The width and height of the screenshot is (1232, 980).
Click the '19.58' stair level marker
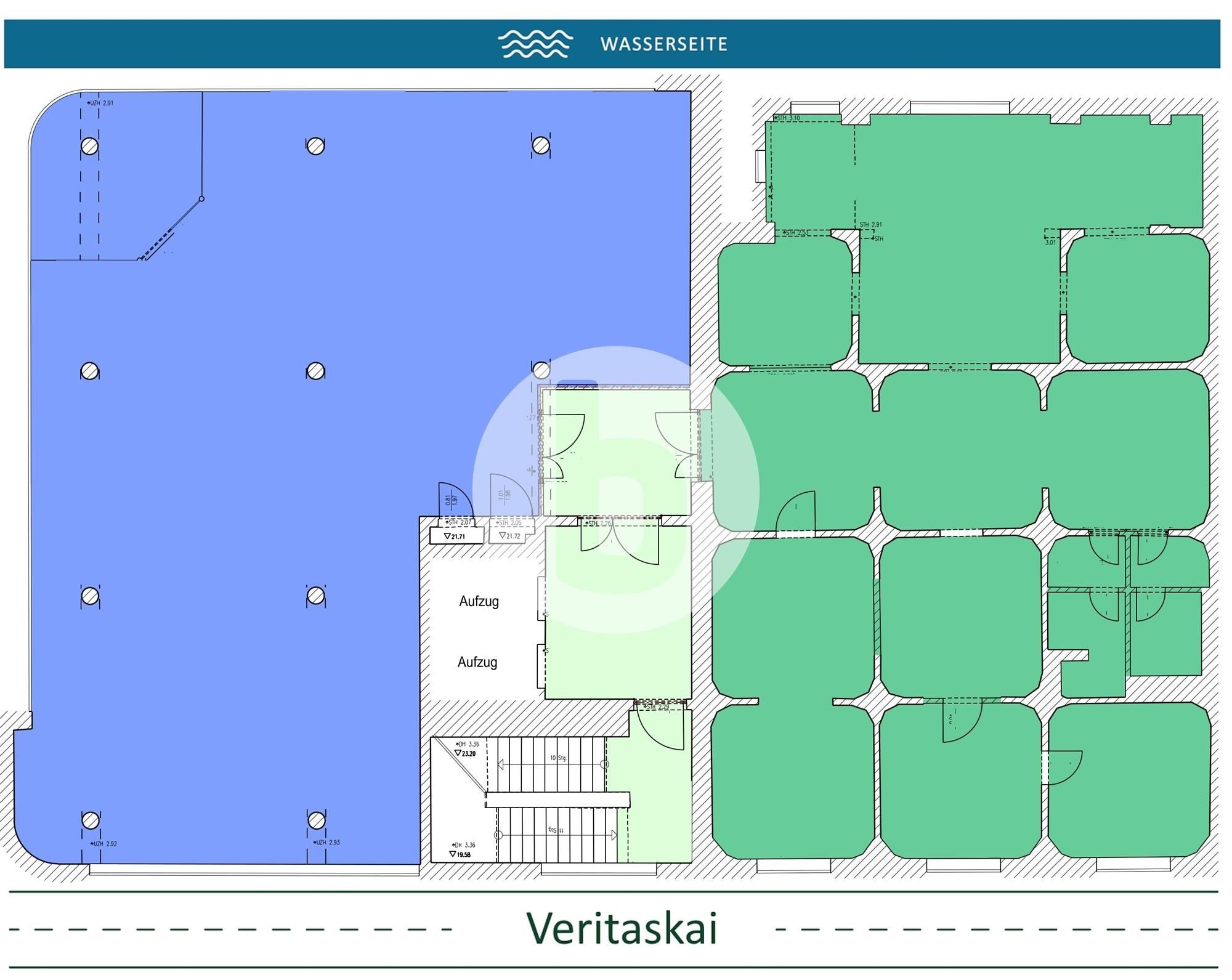coord(460,854)
